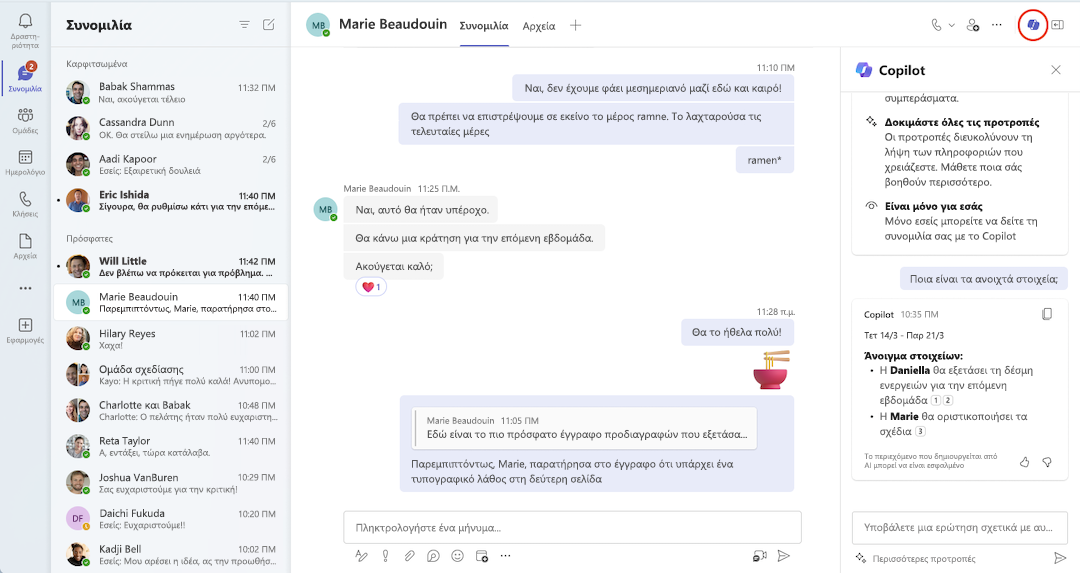Image resolution: width=1080 pixels, height=573 pixels.
Task: Open the Will Little conversation
Action: [171, 267]
